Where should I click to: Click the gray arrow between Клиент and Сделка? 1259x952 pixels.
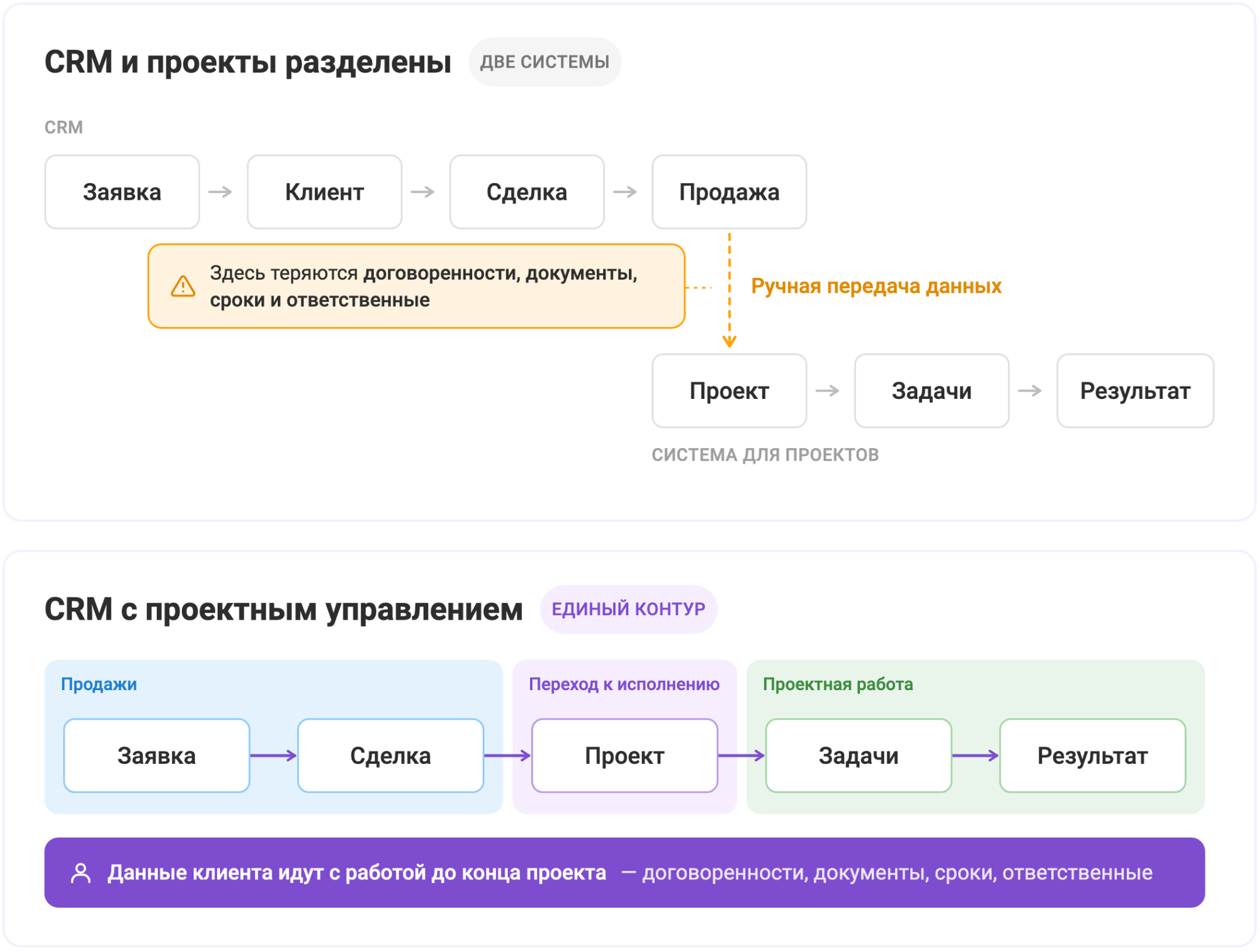pyautogui.click(x=422, y=192)
